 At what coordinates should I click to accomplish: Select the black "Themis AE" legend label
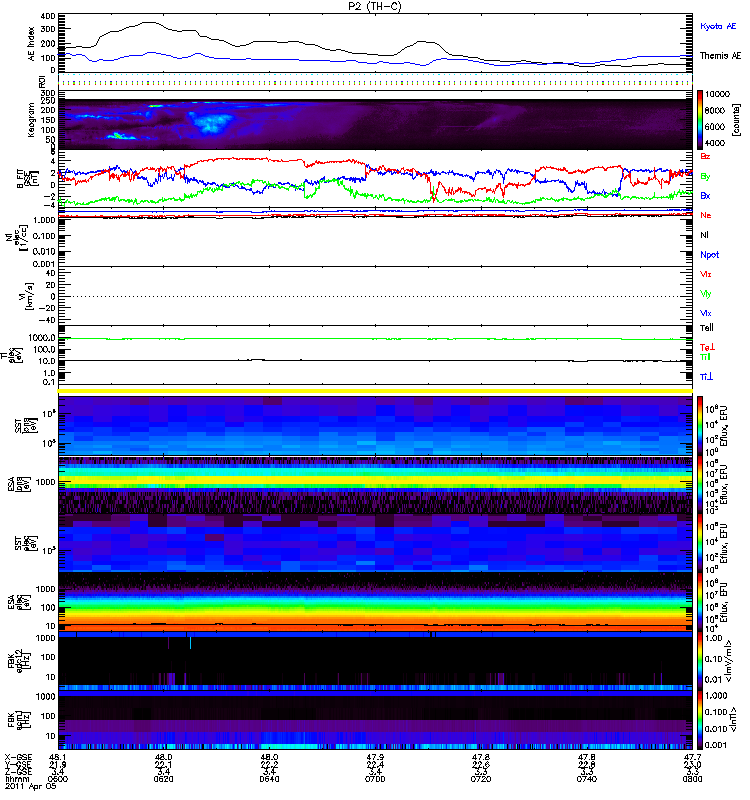pos(720,56)
